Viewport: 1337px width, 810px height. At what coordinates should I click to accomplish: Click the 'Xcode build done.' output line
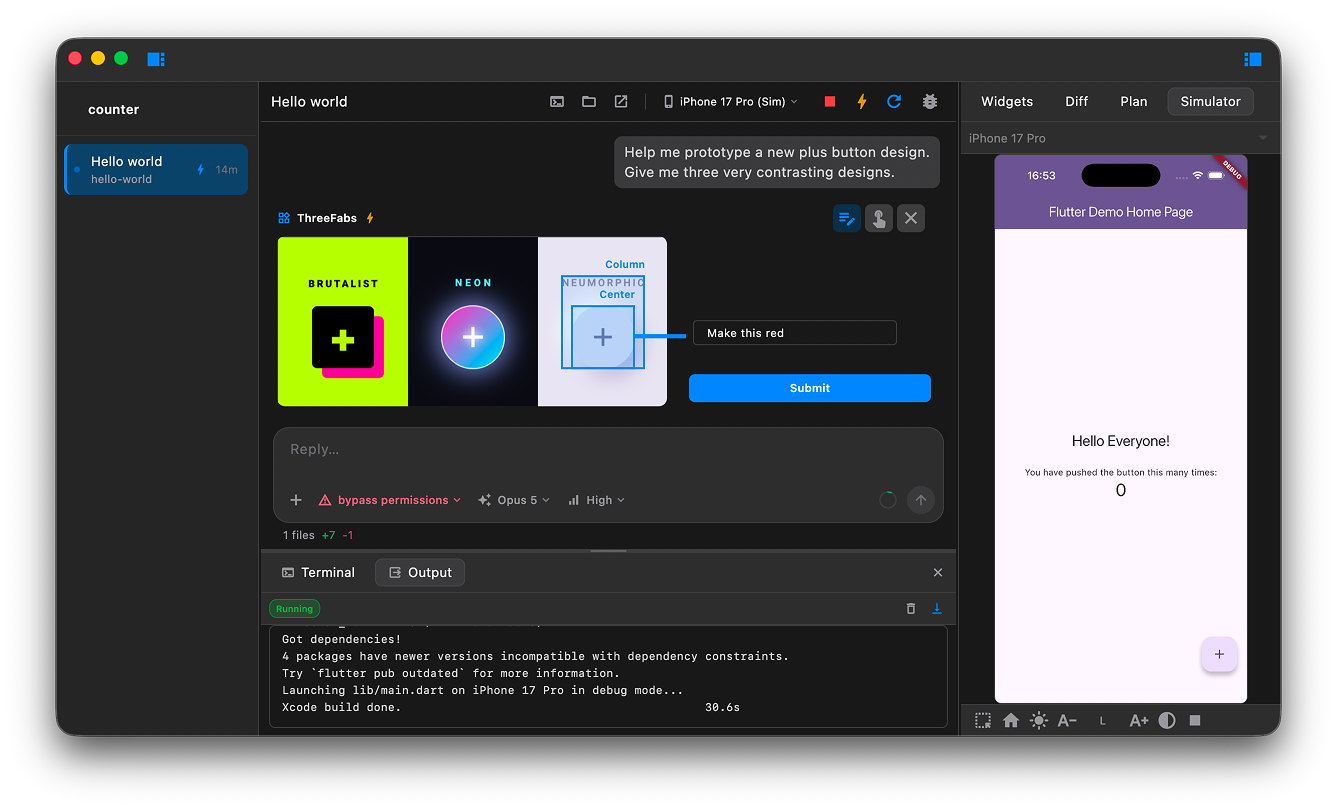(341, 707)
